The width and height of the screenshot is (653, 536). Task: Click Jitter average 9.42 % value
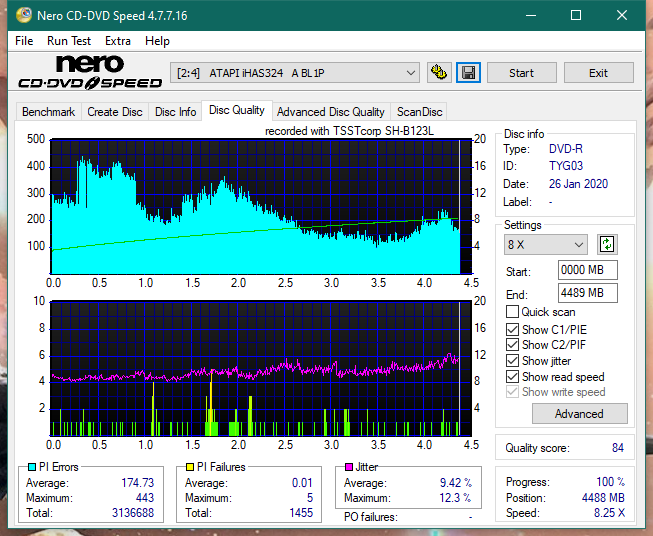point(456,483)
